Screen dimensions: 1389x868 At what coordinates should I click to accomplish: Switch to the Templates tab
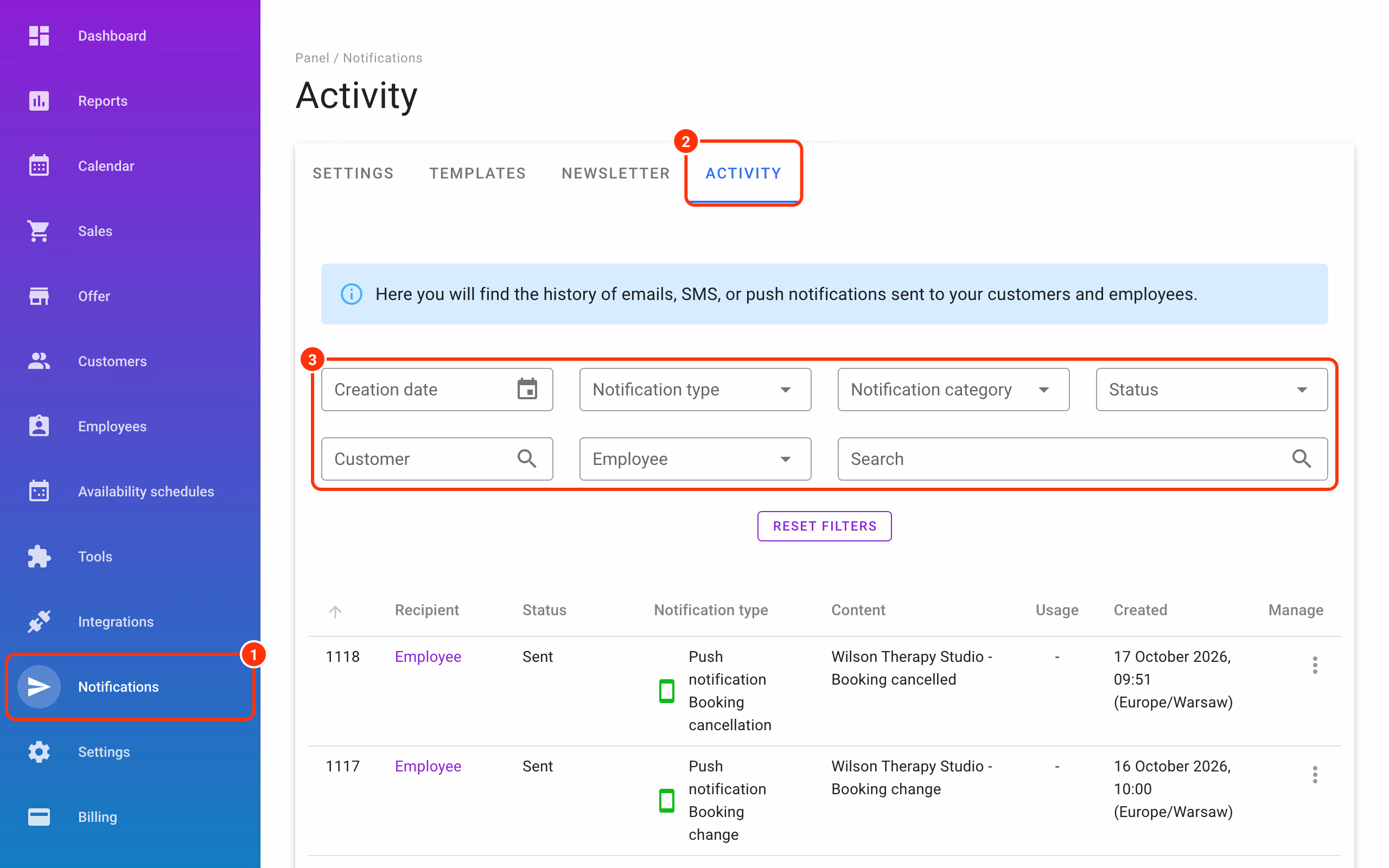477,174
